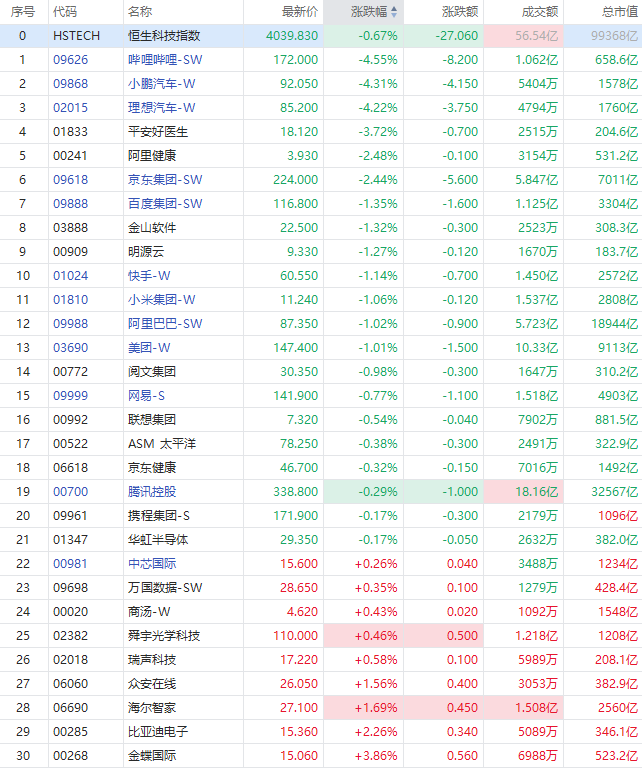
Task: Open stock code 03690 link
Action: point(71,348)
